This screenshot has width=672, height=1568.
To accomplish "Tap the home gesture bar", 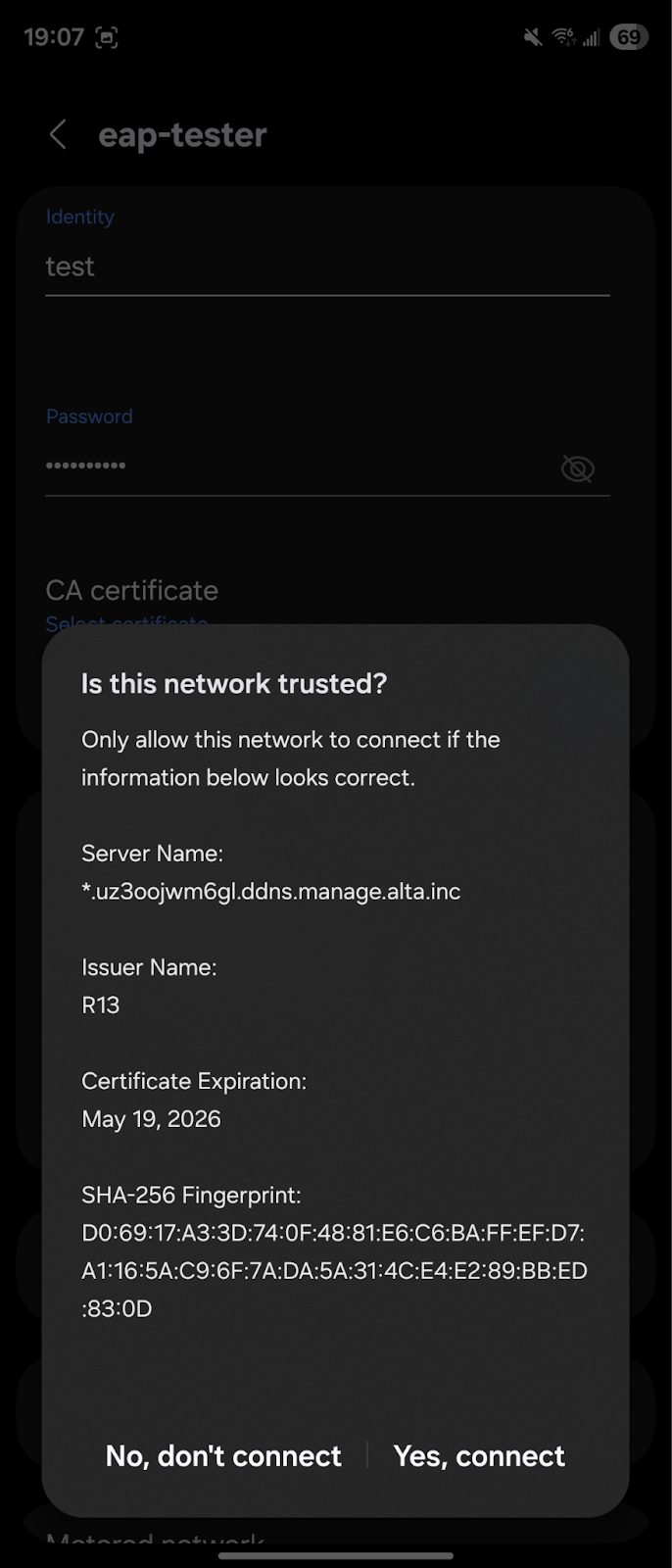I will pyautogui.click(x=336, y=1555).
